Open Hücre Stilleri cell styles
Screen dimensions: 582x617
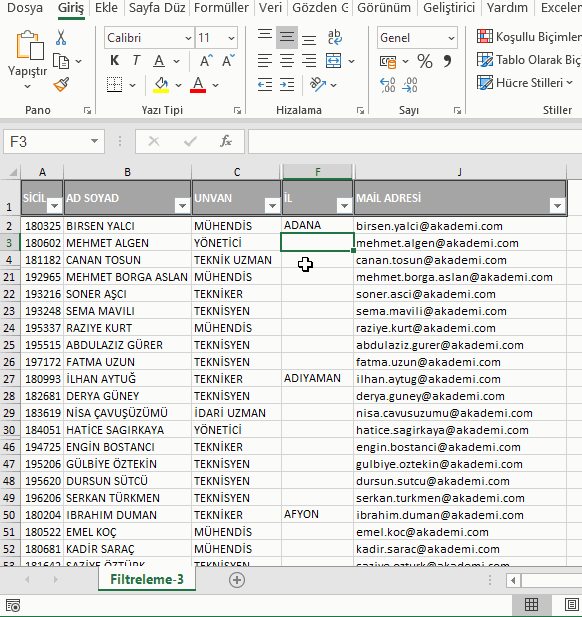pyautogui.click(x=525, y=83)
